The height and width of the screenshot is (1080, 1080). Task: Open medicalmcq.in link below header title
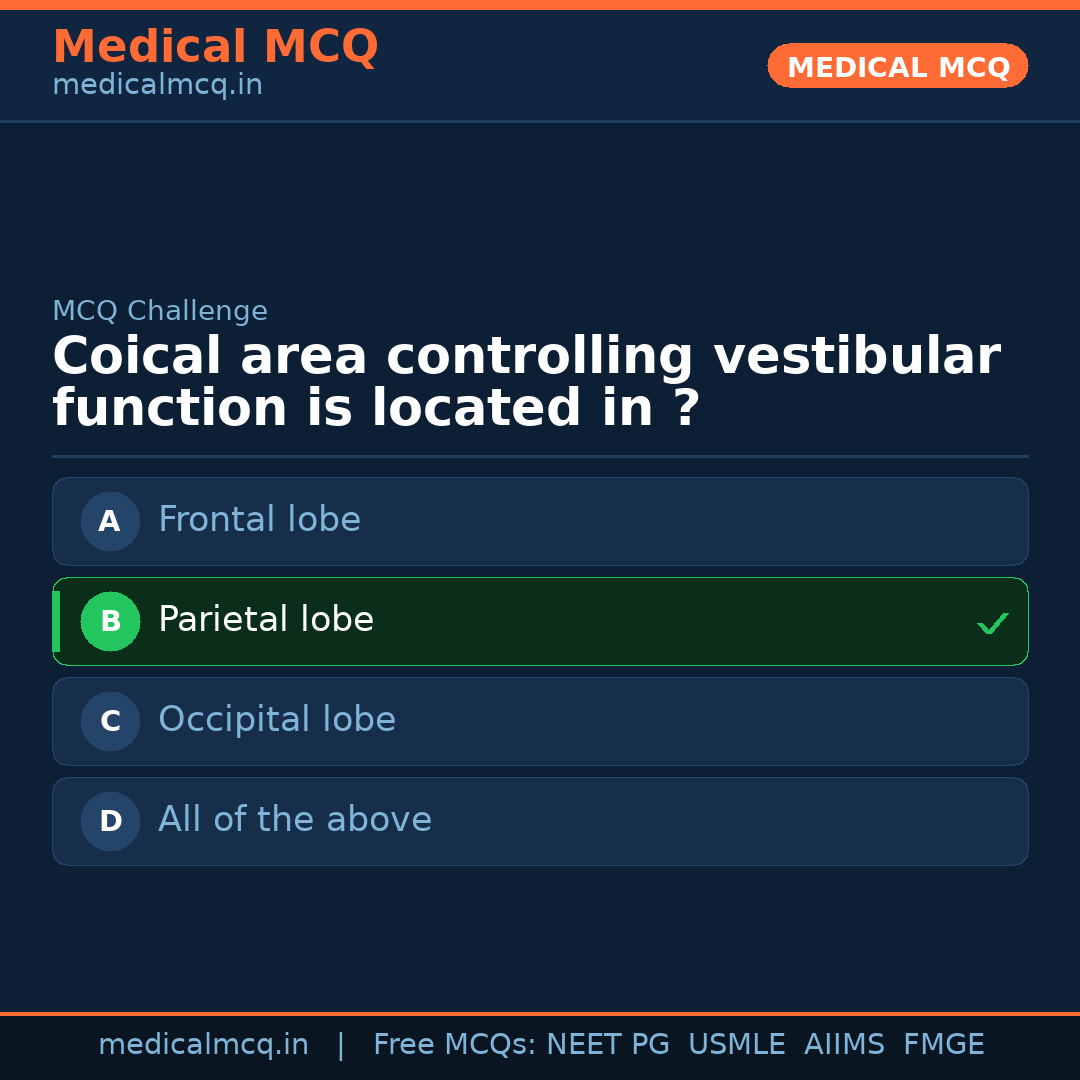point(157,86)
